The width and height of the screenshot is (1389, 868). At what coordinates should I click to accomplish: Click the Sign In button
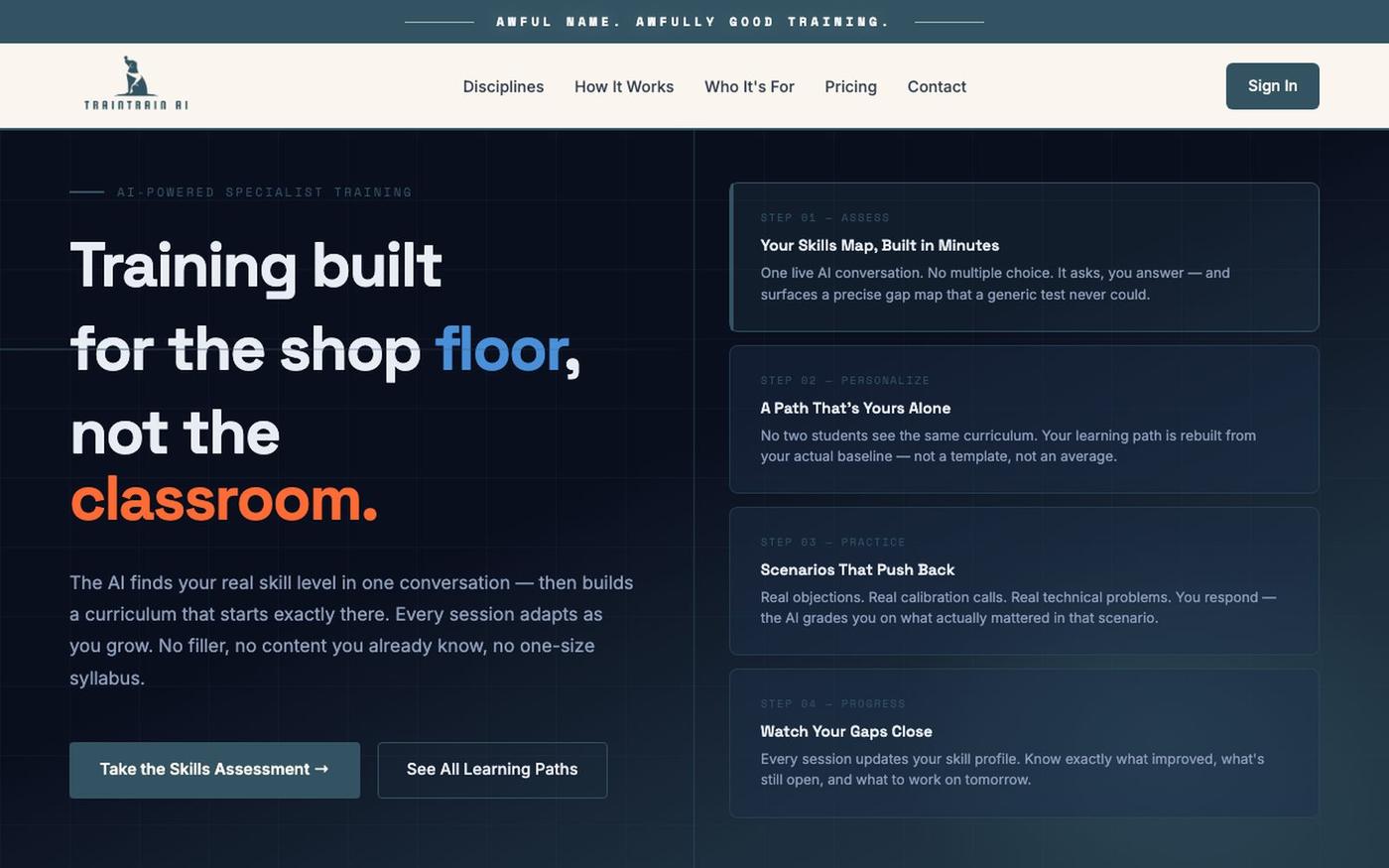1272,86
